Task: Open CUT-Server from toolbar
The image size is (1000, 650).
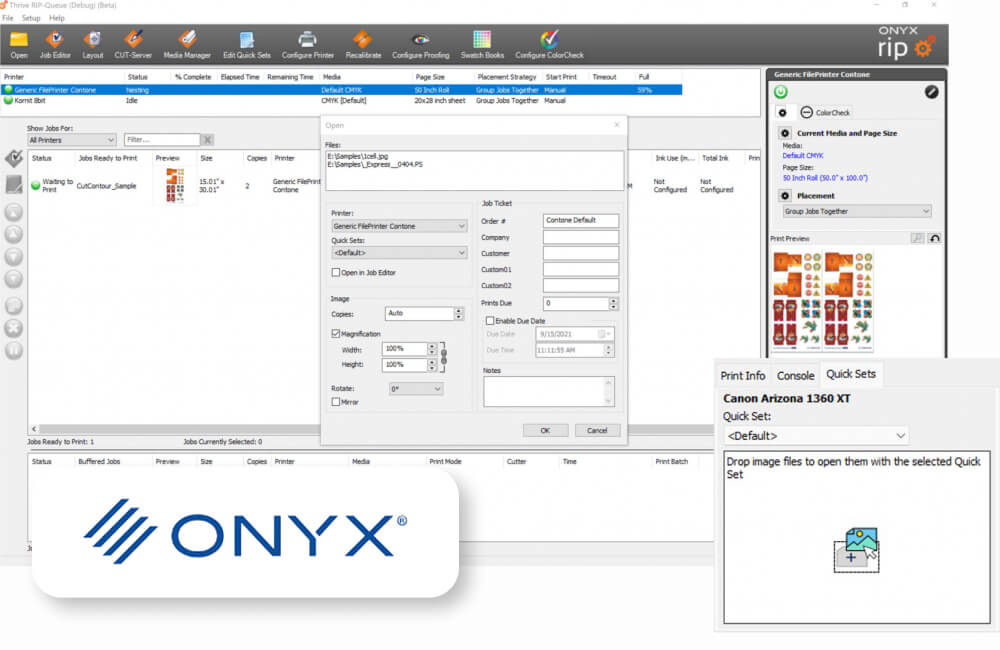Action: (133, 45)
